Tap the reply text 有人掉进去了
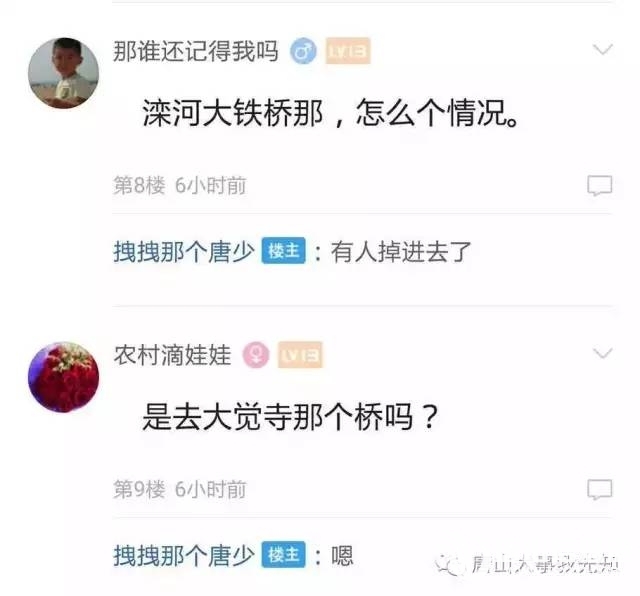 point(401,251)
